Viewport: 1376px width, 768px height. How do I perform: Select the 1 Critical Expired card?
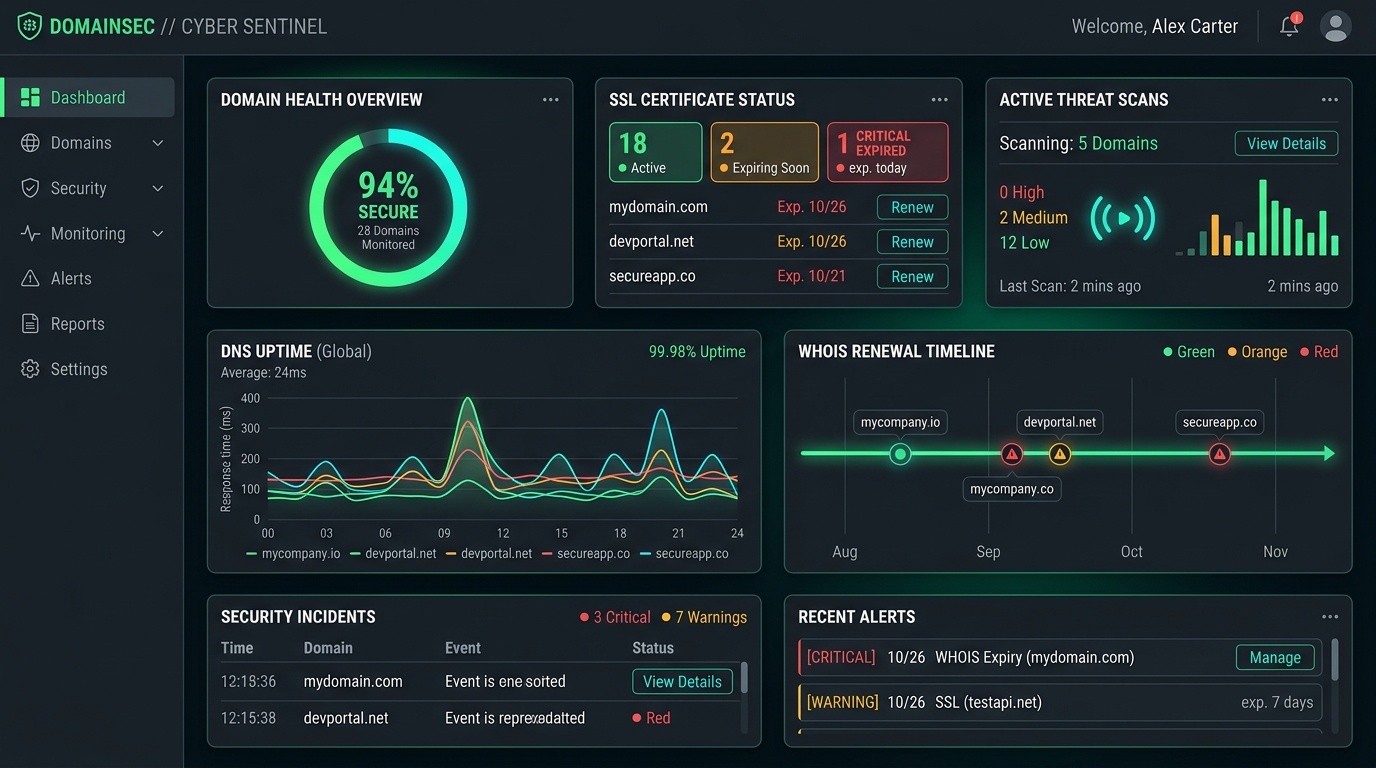pos(887,152)
